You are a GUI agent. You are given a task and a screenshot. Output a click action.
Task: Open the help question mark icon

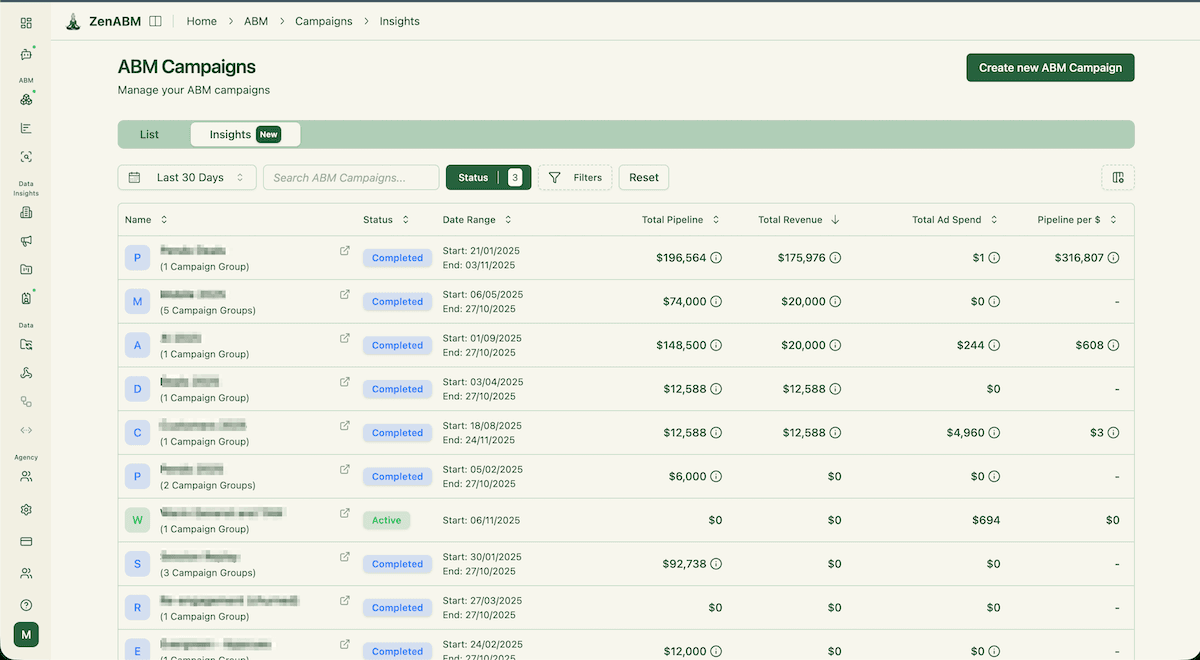point(25,603)
